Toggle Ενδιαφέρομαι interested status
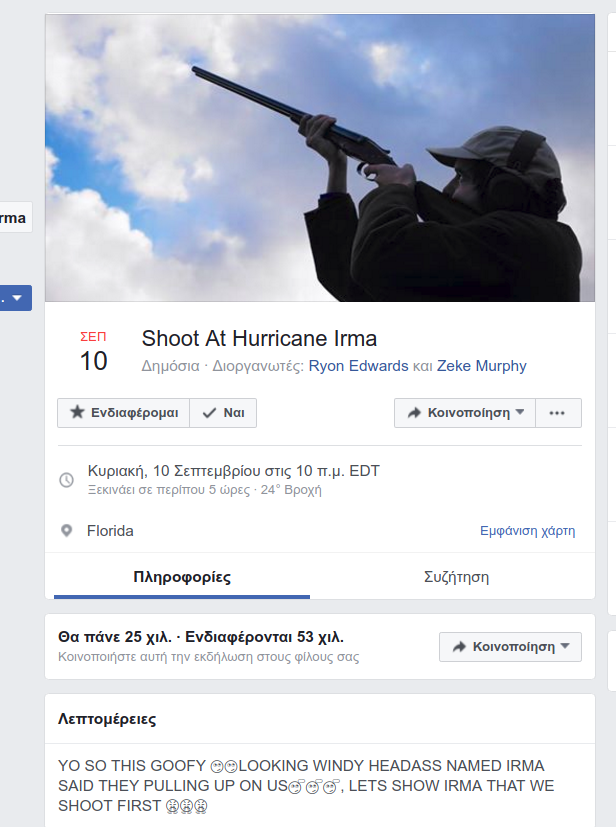The width and height of the screenshot is (616, 827). (123, 413)
